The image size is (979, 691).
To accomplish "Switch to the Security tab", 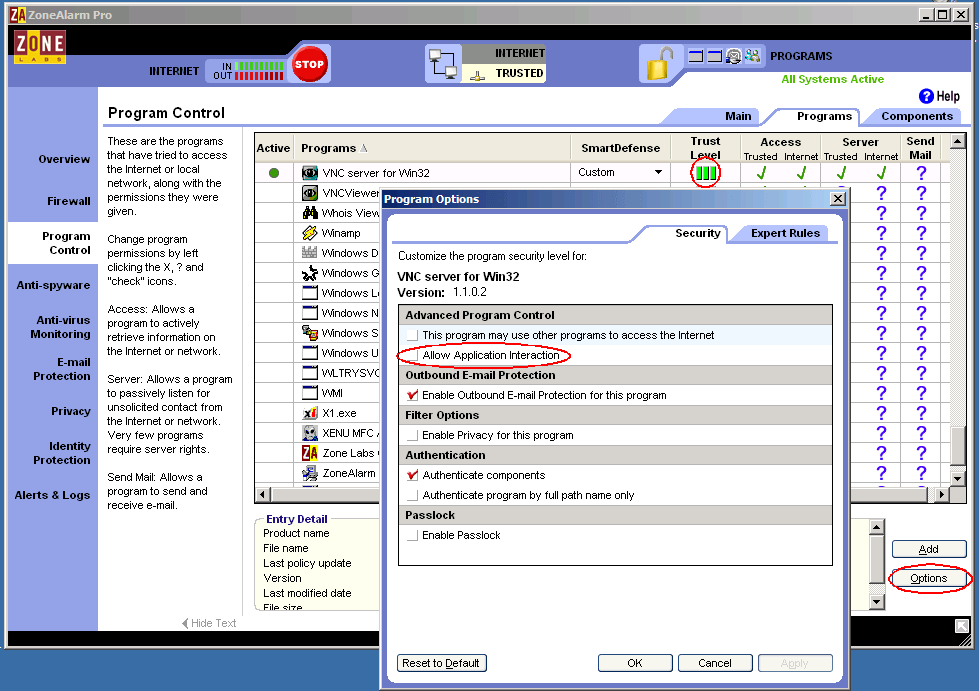I will (697, 233).
